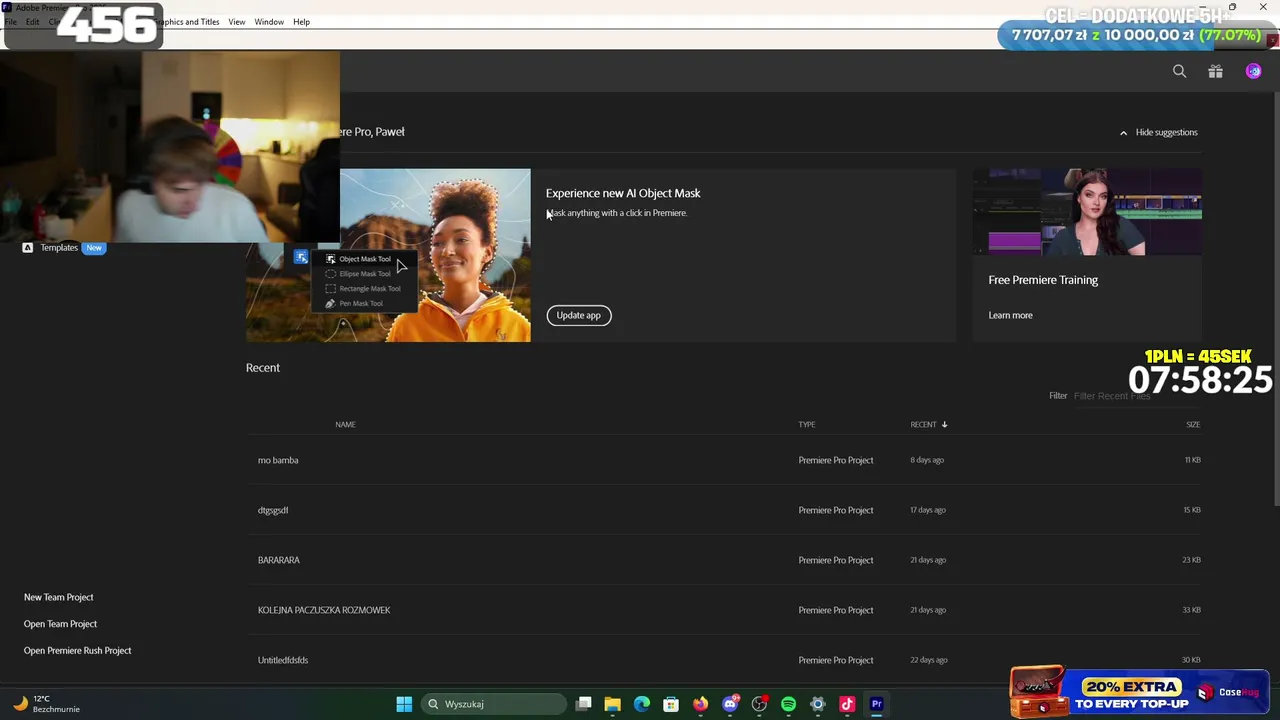
Task: Open the Windows Start menu
Action: (x=404, y=704)
